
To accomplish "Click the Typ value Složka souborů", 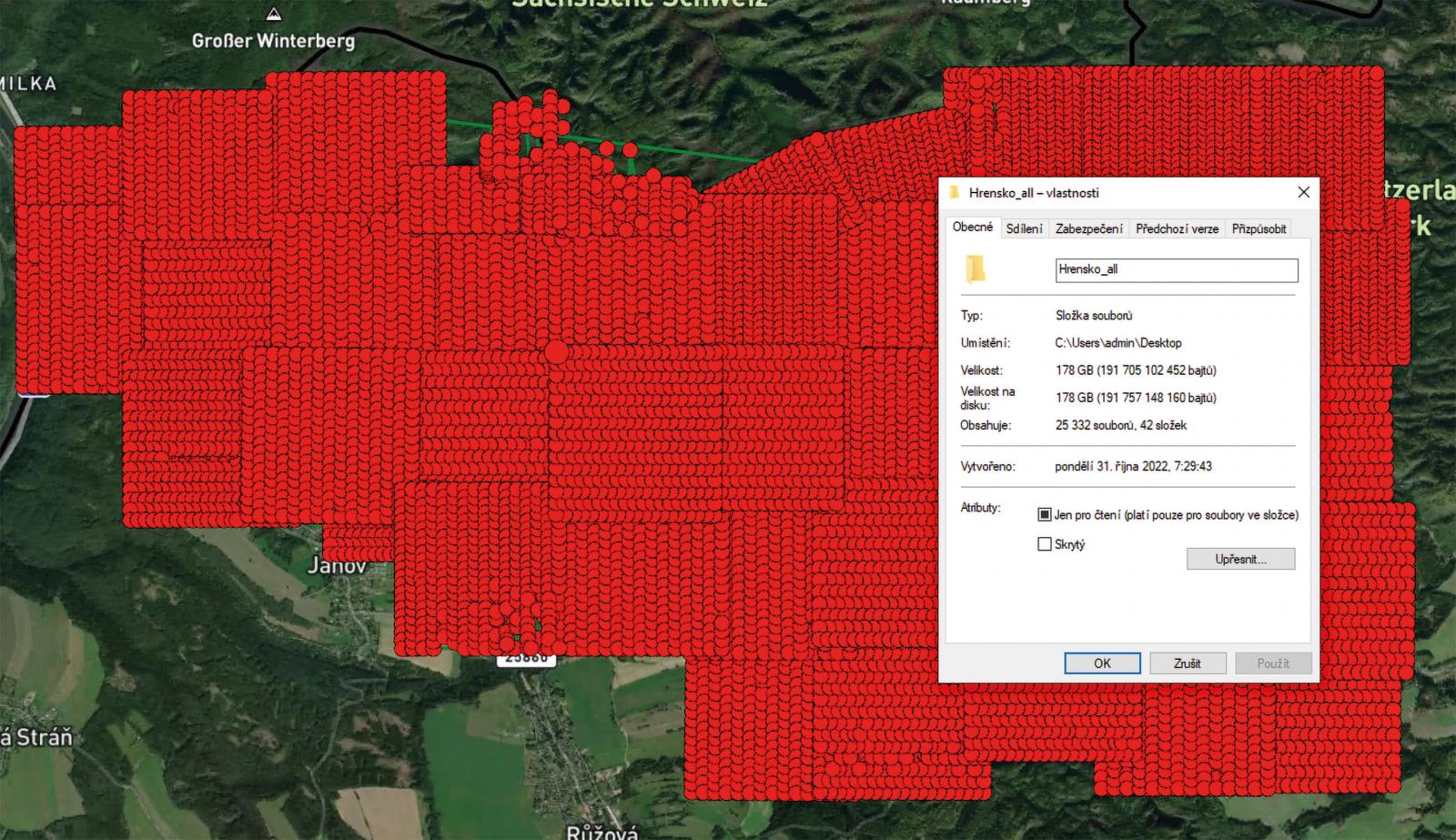I will point(1094,316).
